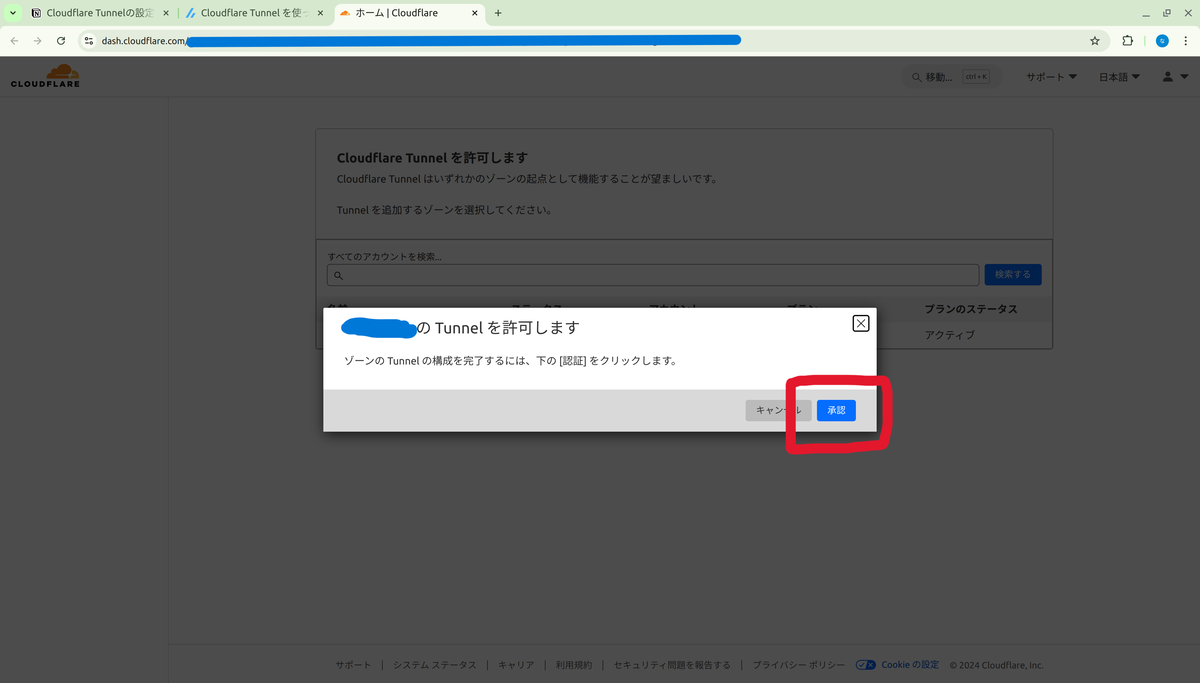Click the プランのステータス column header
Screen dimensions: 1200x683
[x=971, y=309]
